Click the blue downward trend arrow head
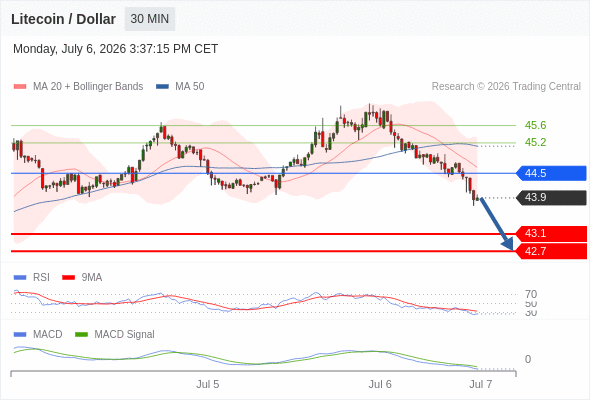 point(508,245)
